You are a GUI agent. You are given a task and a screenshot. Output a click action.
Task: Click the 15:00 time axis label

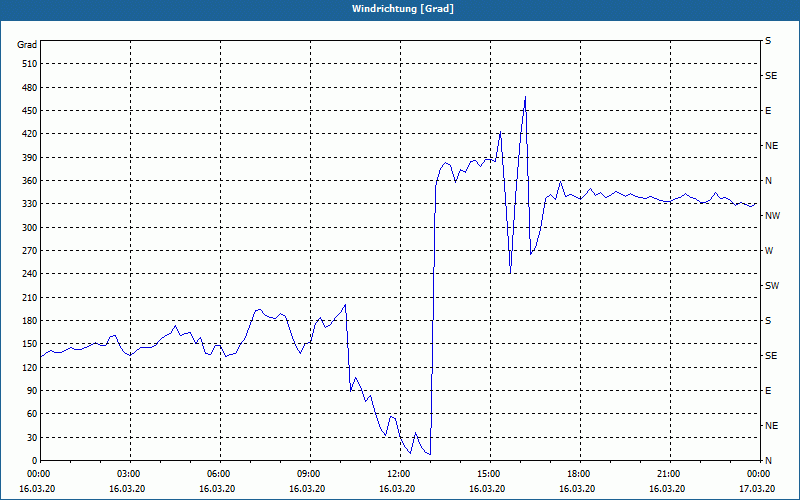(490, 474)
